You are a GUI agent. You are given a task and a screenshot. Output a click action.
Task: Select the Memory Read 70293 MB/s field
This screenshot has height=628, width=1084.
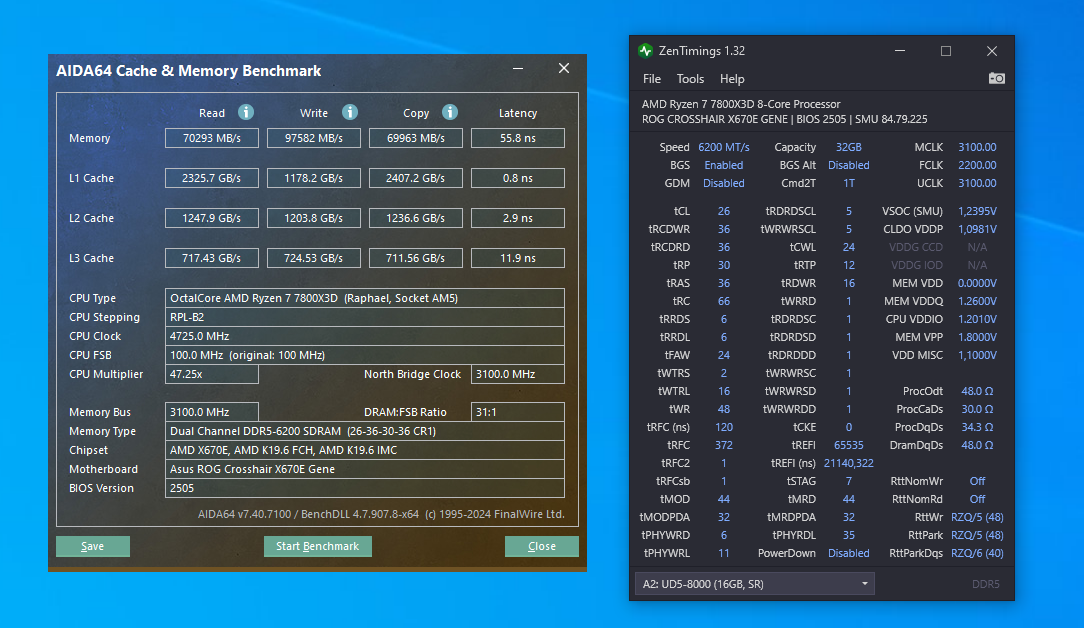[x=212, y=138]
